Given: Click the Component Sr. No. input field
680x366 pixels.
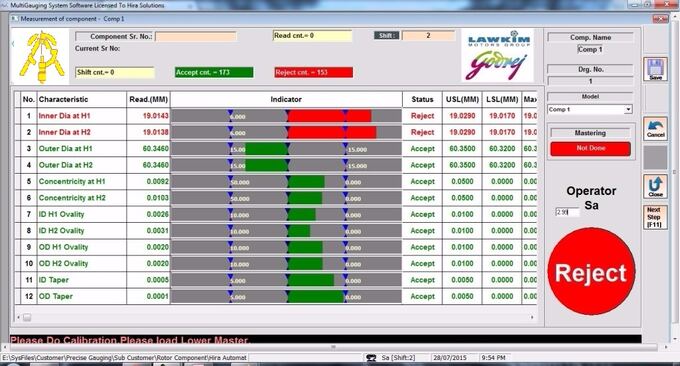Looking at the screenshot, I should pyautogui.click(x=196, y=37).
